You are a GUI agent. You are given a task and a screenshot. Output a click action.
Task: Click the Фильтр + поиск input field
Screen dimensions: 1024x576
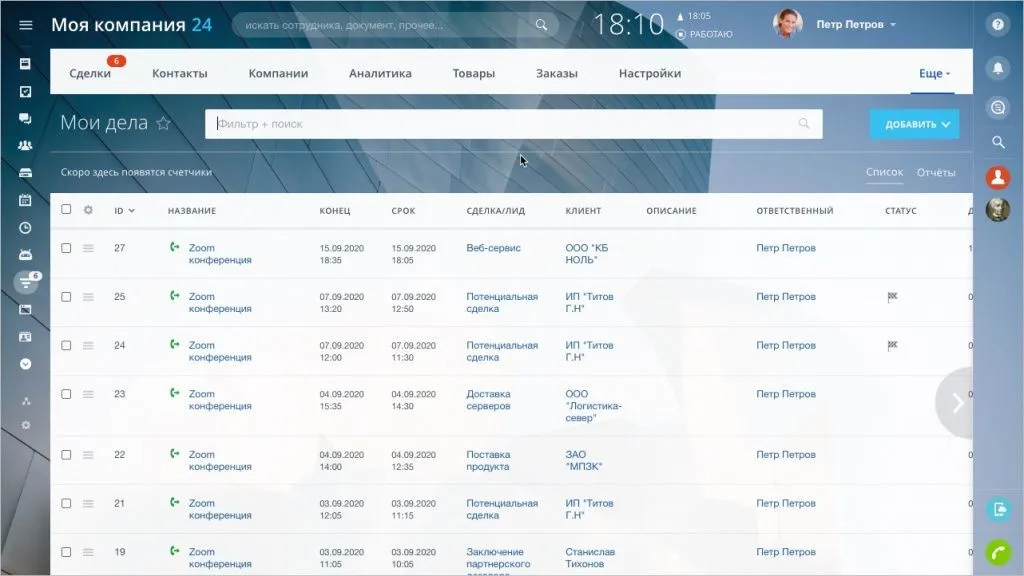(500, 124)
